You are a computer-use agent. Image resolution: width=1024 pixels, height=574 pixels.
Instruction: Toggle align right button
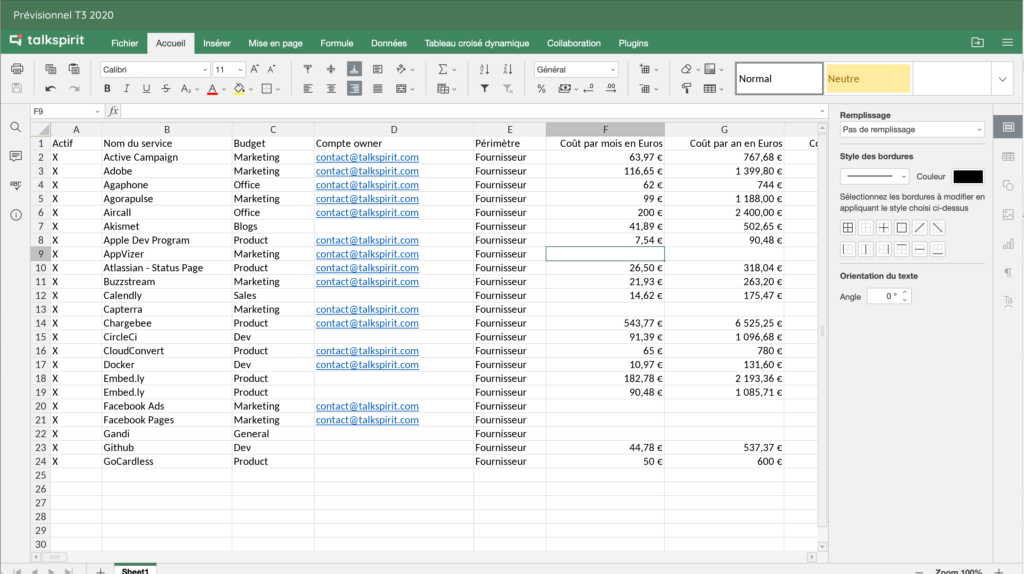pos(354,89)
